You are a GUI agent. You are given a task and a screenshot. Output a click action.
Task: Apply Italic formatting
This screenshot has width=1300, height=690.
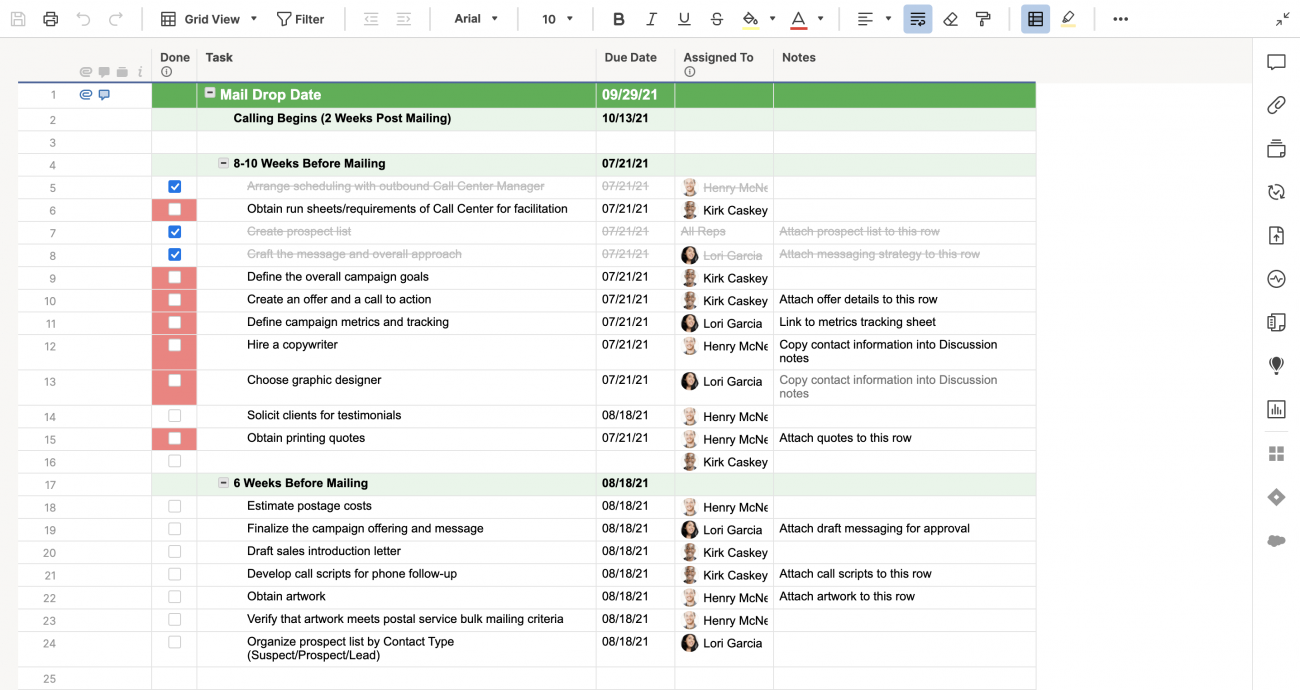(651, 19)
